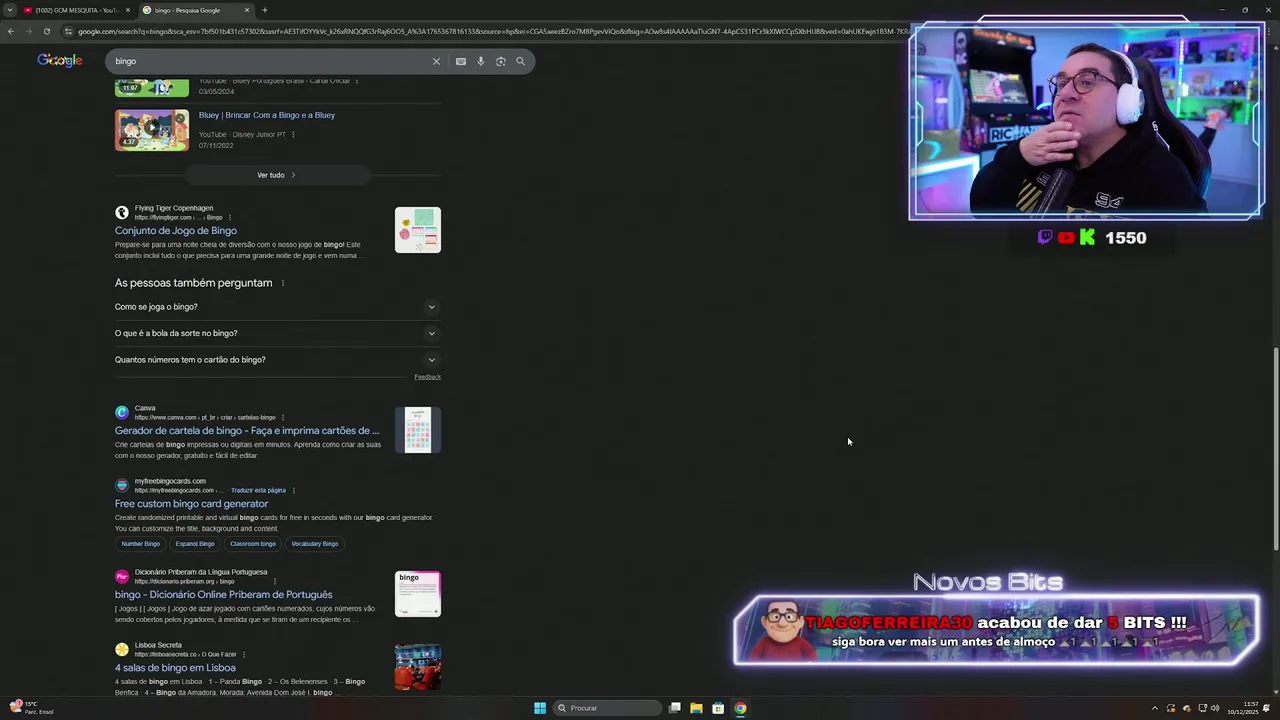Open Microsoft Store from taskbar

click(718, 708)
